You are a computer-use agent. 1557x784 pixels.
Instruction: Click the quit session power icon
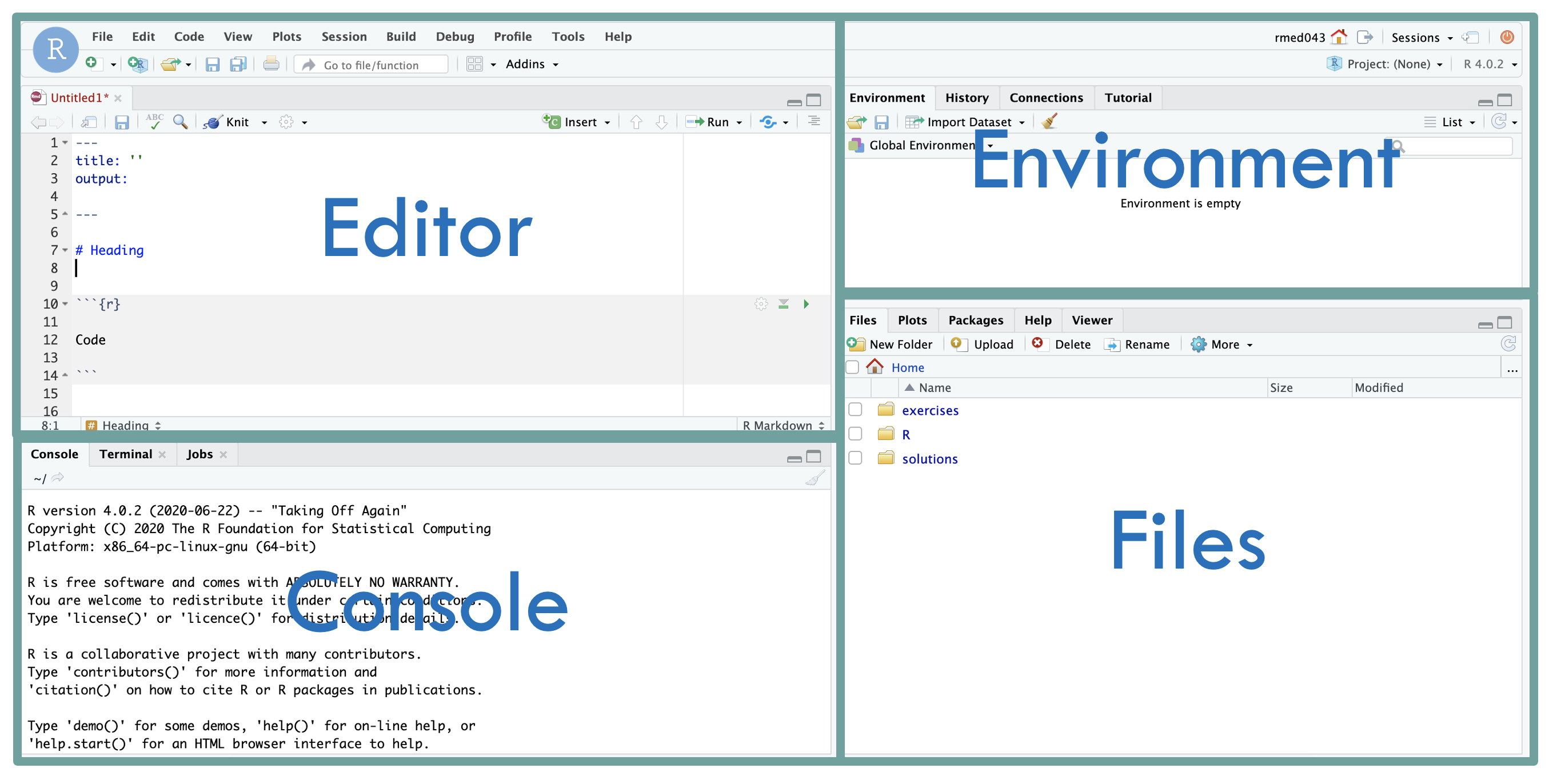click(x=1506, y=38)
